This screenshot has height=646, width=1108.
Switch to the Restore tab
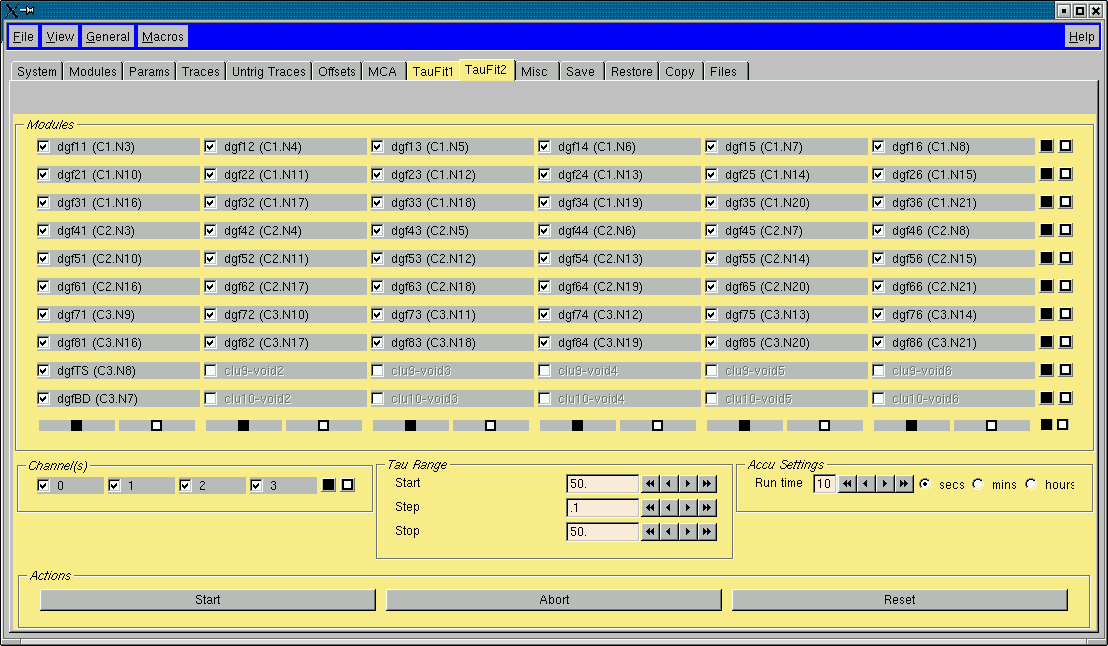point(632,71)
